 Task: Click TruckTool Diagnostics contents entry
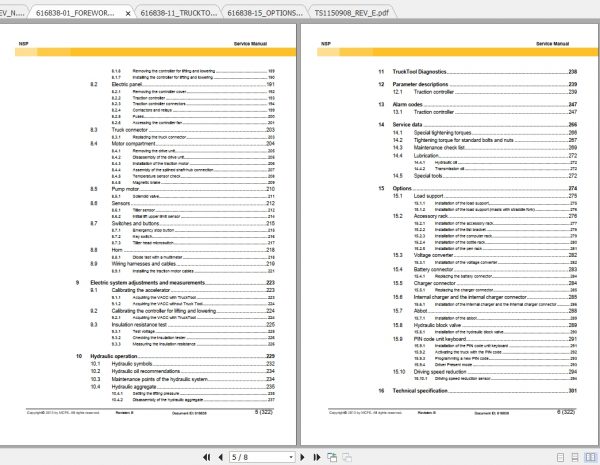coord(477,72)
